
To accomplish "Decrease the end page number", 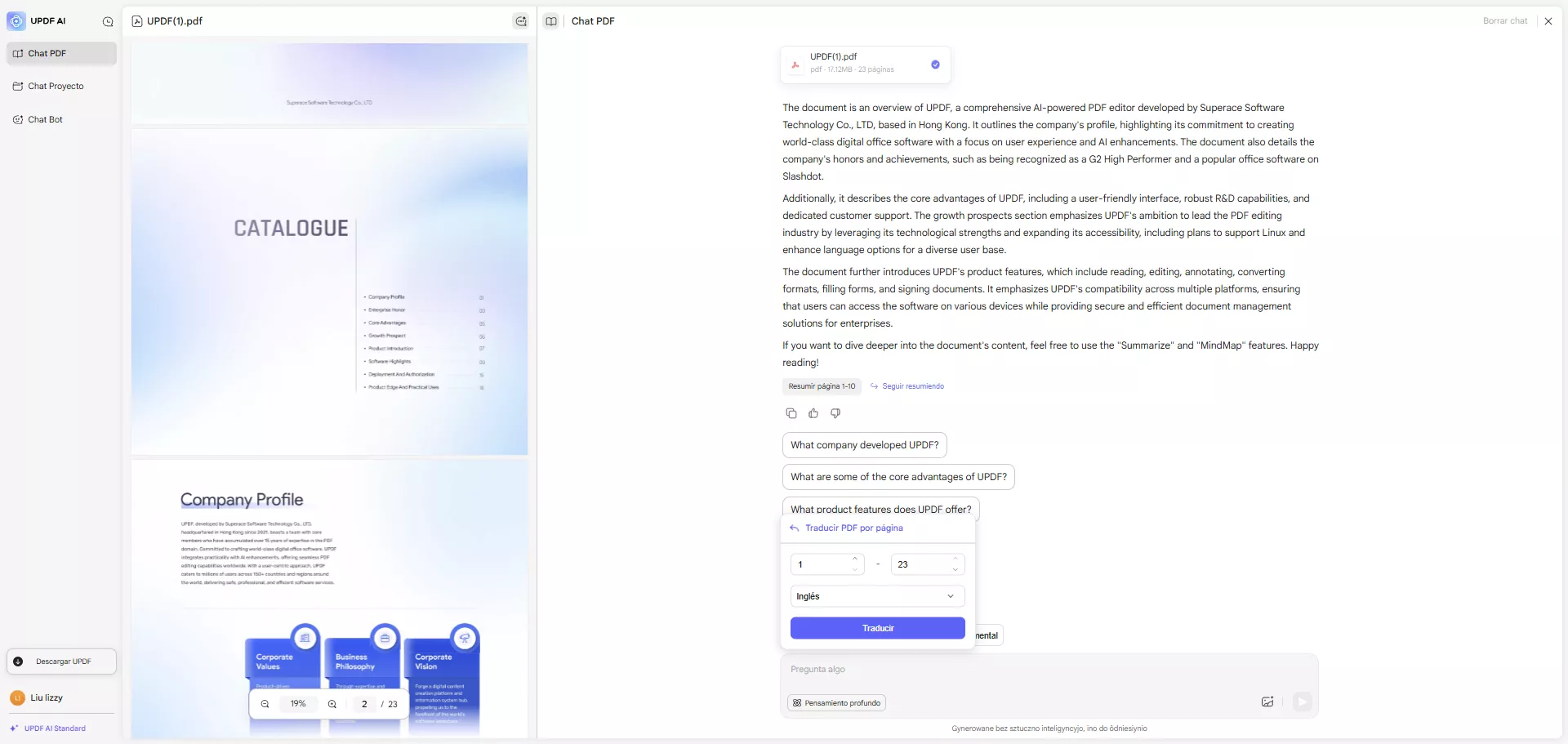I will (955, 569).
